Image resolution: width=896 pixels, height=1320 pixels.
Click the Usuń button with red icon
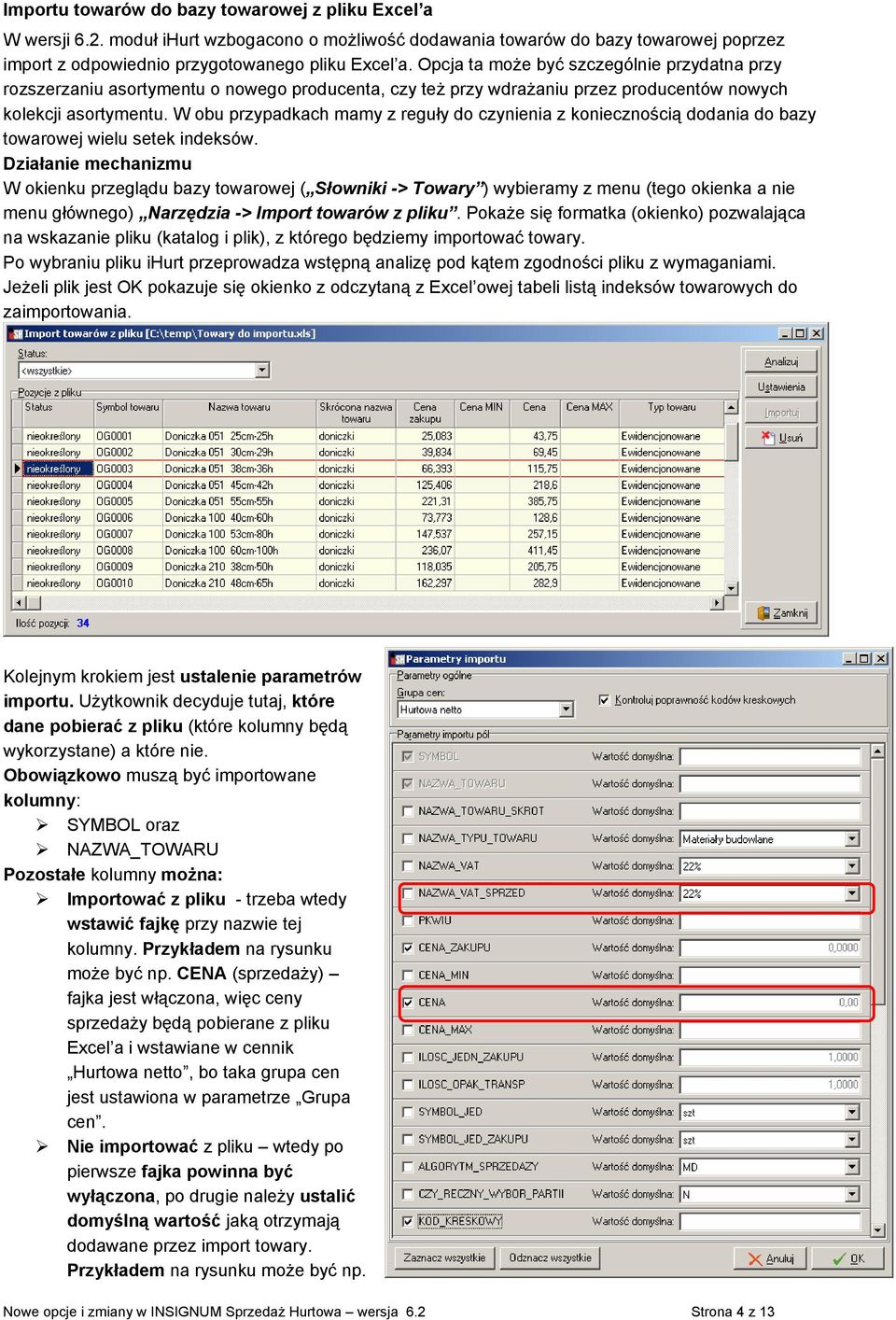coord(780,437)
